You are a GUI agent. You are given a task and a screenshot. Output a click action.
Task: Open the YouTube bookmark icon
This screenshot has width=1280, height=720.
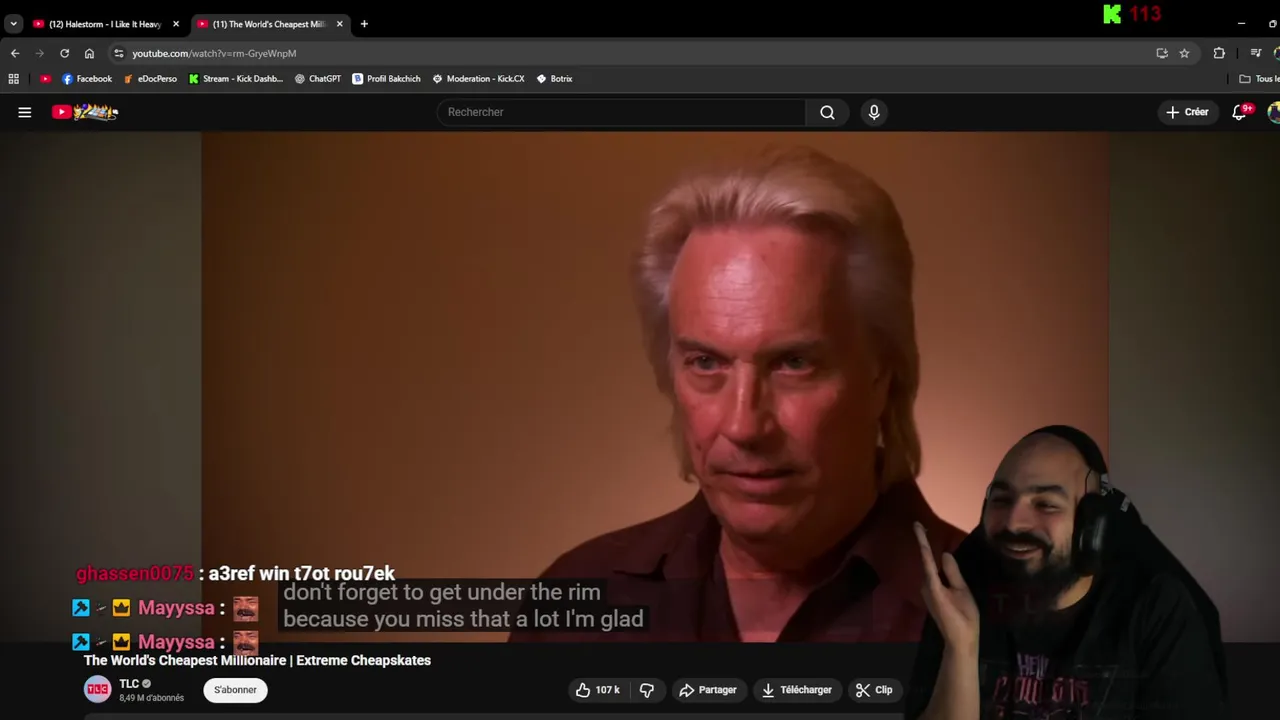point(45,79)
